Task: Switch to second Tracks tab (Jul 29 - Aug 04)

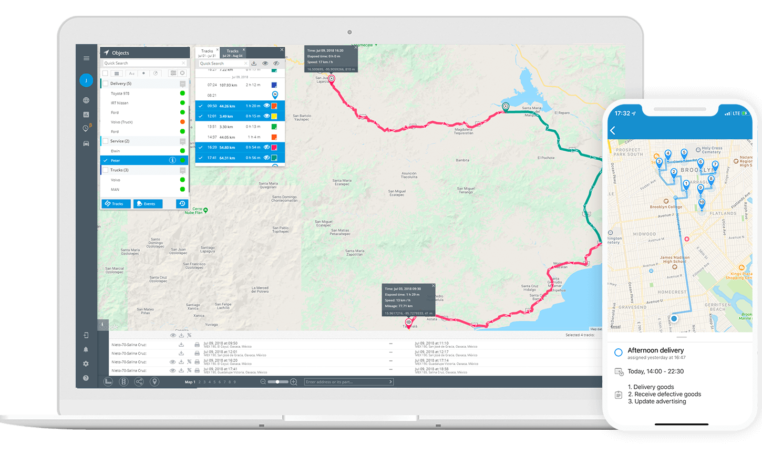Action: point(232,53)
